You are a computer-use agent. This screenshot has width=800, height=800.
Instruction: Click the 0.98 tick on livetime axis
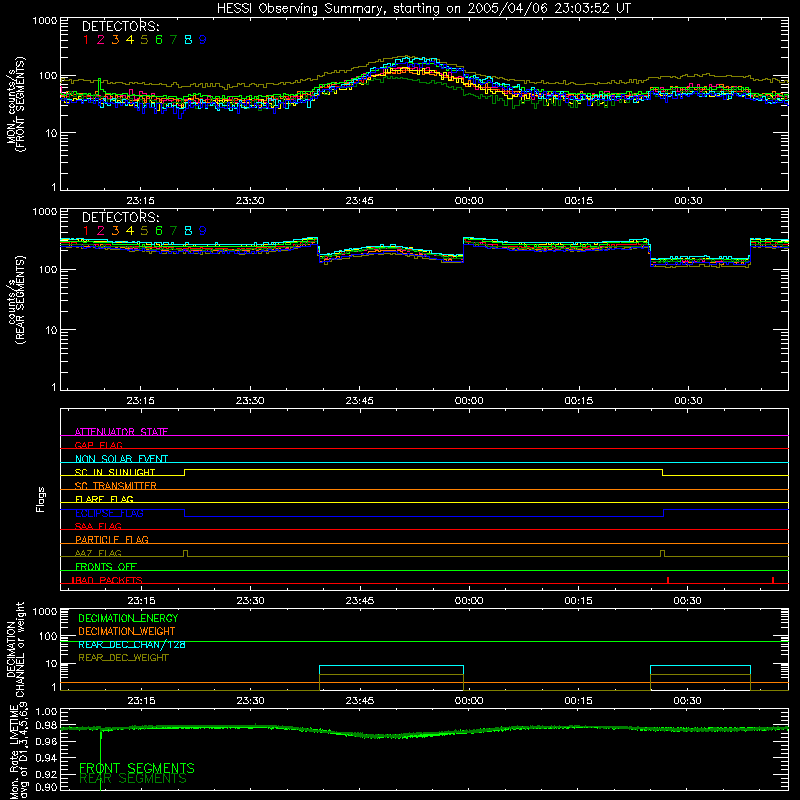point(46,725)
